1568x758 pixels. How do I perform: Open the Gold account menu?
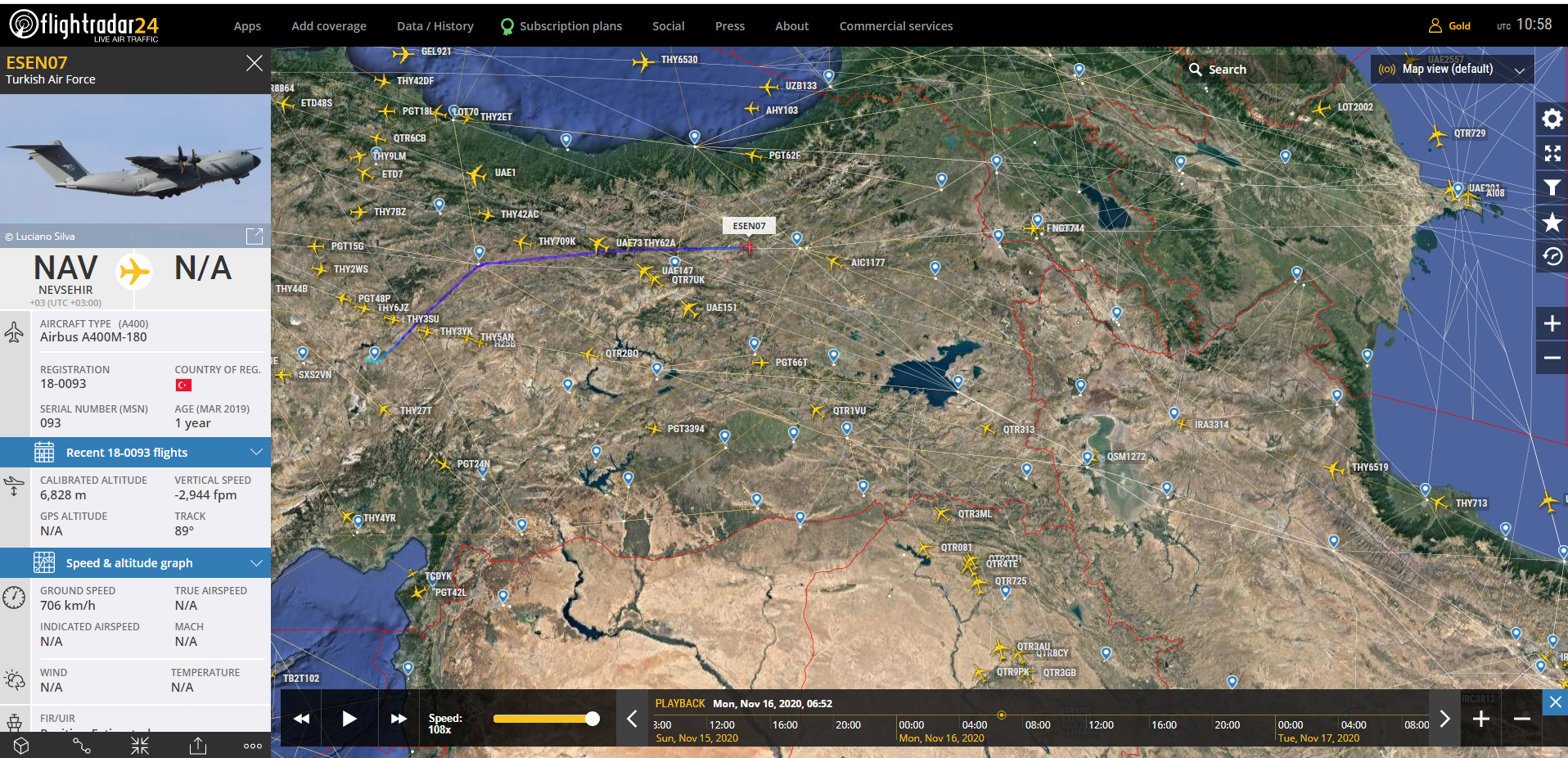click(1449, 26)
